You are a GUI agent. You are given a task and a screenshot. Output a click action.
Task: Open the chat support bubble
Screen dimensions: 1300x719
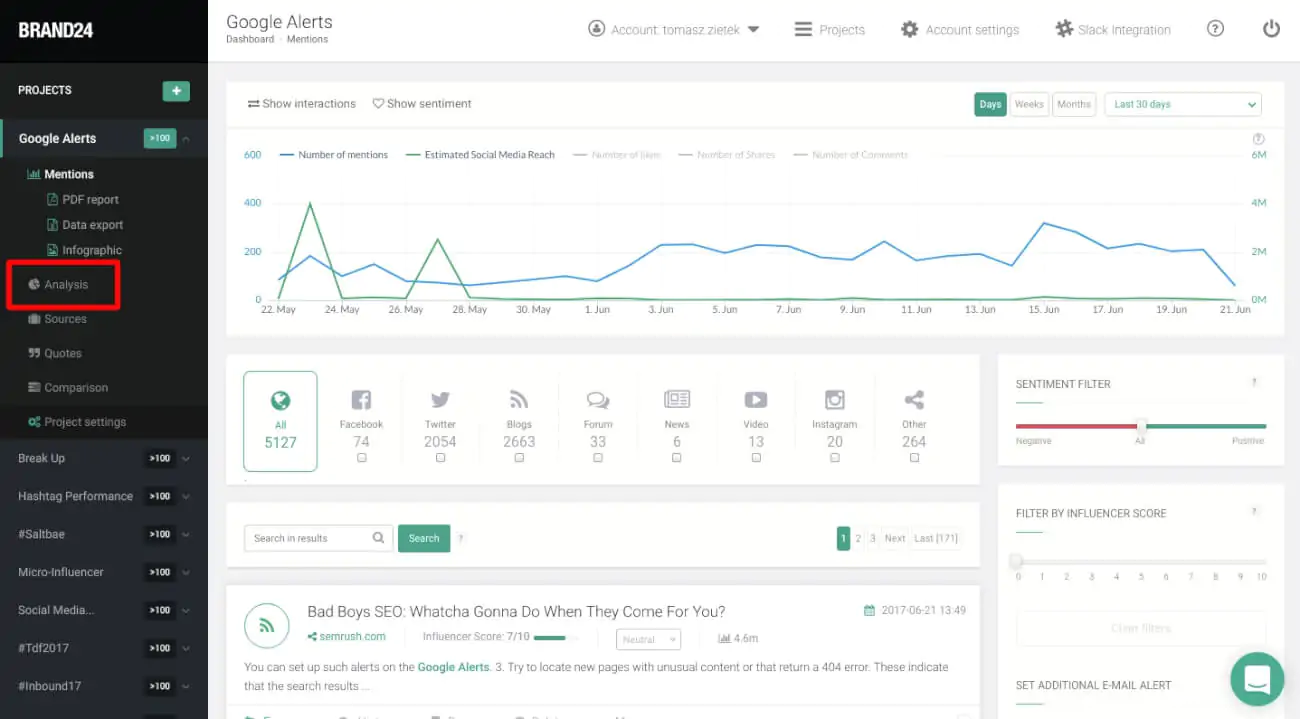(1256, 679)
